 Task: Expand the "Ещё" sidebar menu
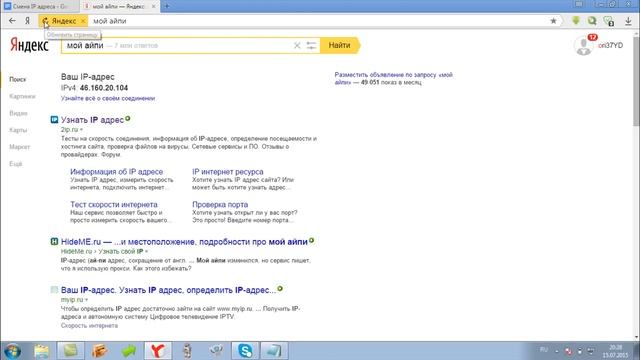coord(16,164)
